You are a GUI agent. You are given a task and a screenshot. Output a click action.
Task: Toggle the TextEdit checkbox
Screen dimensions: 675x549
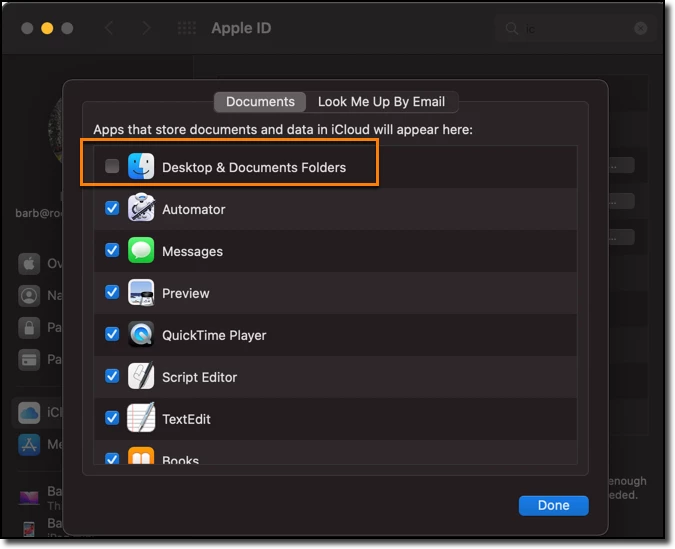coord(112,418)
